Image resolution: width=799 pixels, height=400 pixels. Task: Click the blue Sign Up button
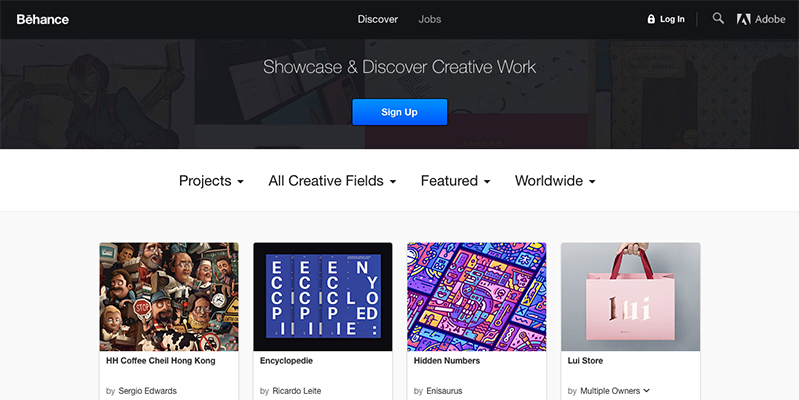pos(400,112)
